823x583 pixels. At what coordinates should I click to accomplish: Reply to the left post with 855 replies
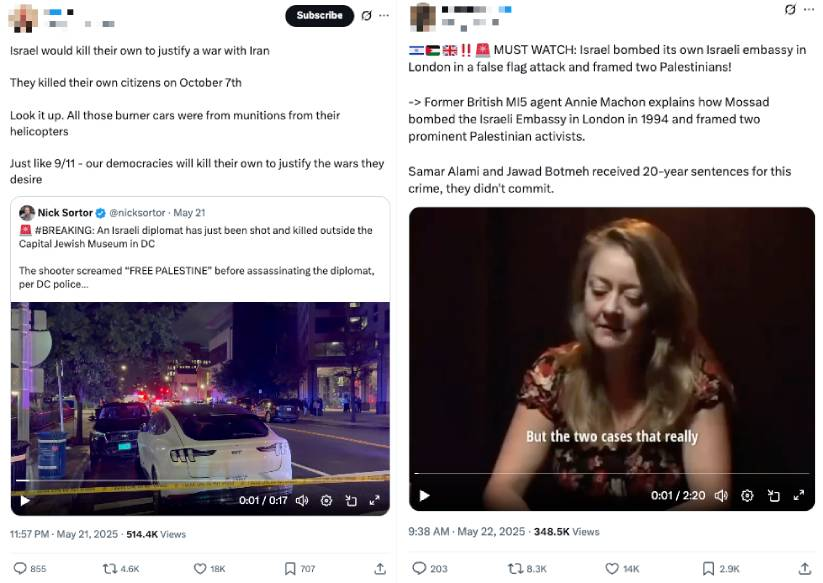(x=29, y=568)
